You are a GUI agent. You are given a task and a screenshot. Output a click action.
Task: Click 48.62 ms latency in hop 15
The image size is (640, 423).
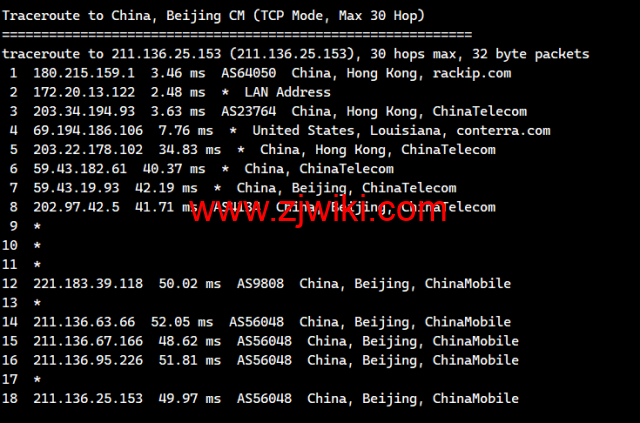pyautogui.click(x=189, y=341)
